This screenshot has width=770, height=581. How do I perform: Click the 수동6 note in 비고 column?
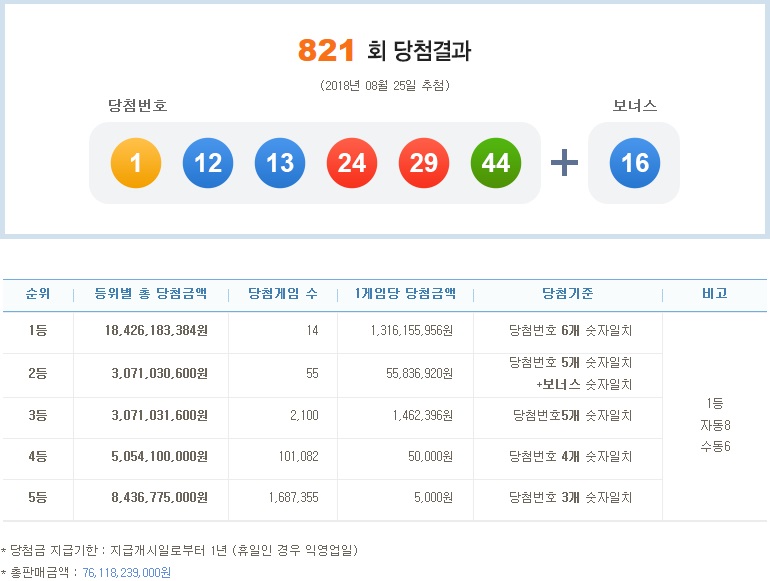click(x=715, y=446)
